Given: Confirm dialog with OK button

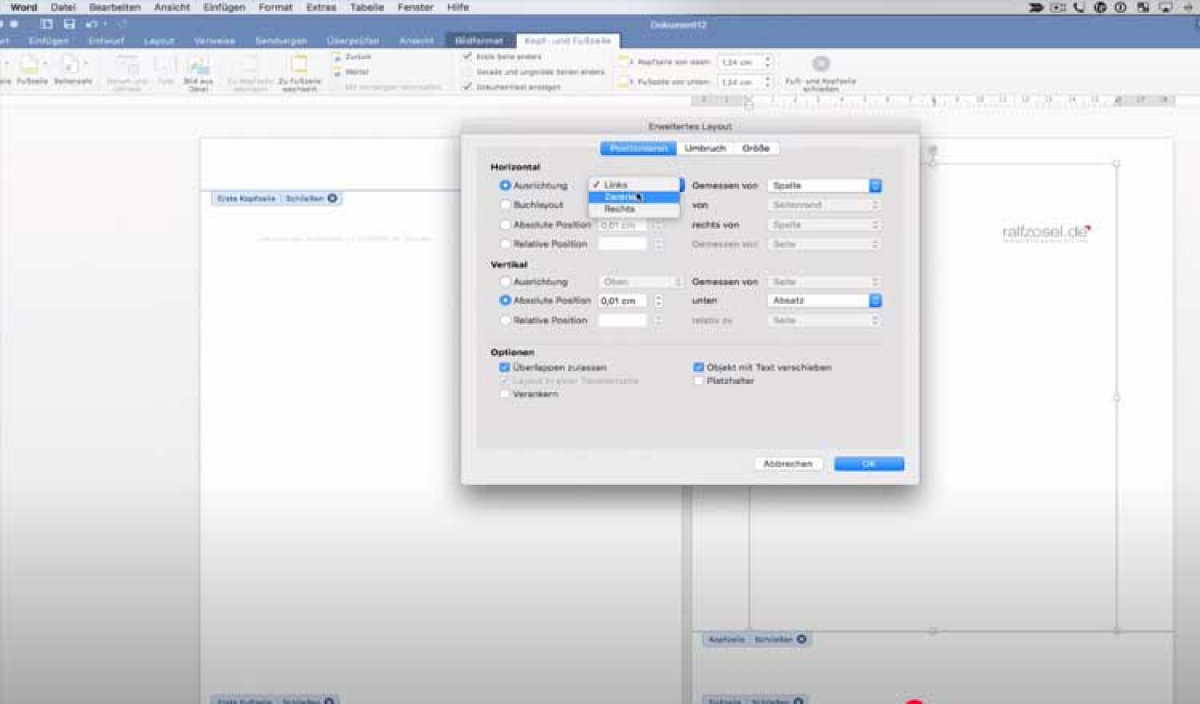Looking at the screenshot, I should coord(869,464).
